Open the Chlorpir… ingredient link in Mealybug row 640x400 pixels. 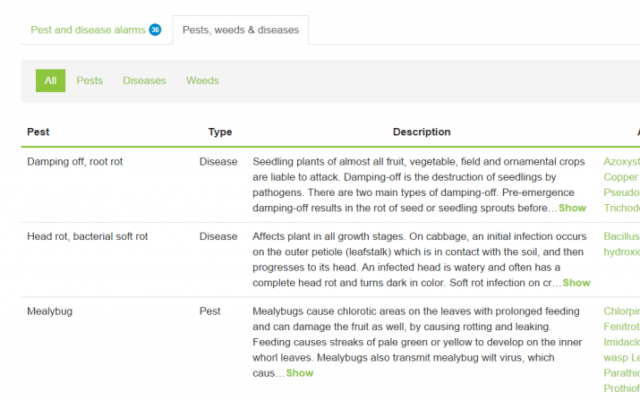coord(622,311)
